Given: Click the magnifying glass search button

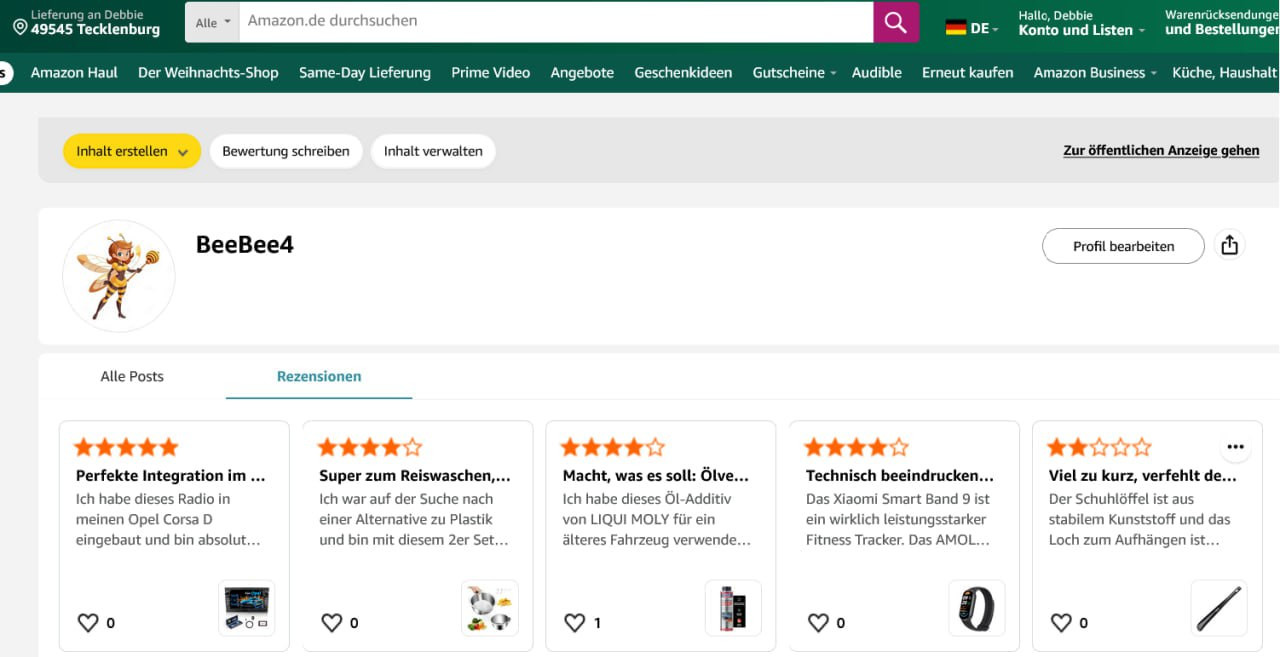Looking at the screenshot, I should 896,22.
